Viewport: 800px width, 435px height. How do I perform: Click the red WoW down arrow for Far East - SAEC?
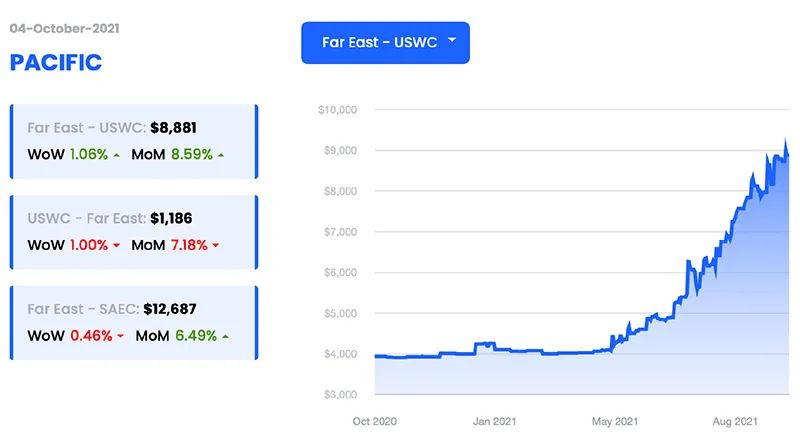coord(121,336)
